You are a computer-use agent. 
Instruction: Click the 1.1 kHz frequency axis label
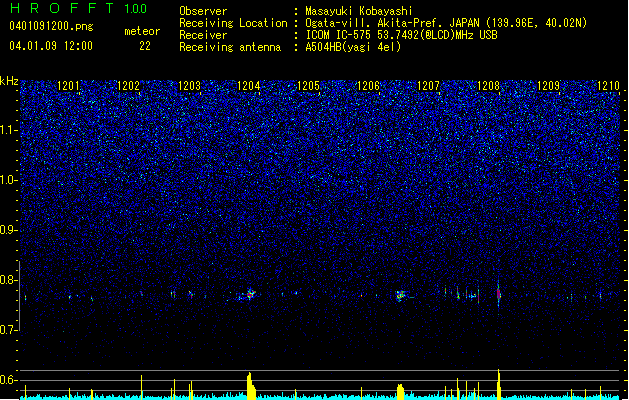click(9, 130)
